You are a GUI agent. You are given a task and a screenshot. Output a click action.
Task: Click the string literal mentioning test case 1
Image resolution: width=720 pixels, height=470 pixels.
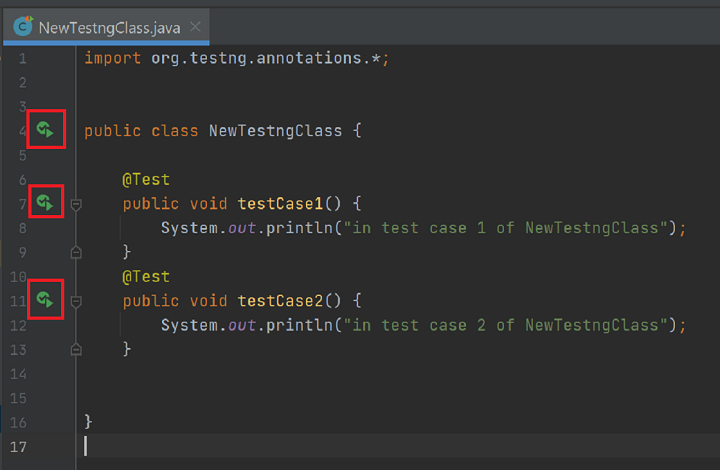508,228
